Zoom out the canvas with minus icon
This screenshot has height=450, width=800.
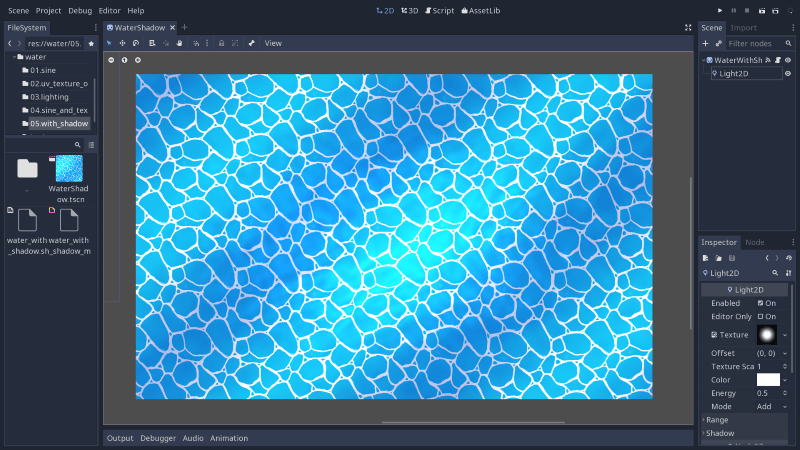click(x=111, y=60)
